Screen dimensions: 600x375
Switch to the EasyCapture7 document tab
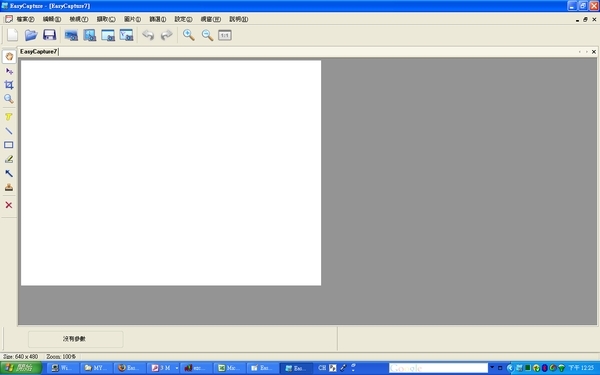pos(38,52)
